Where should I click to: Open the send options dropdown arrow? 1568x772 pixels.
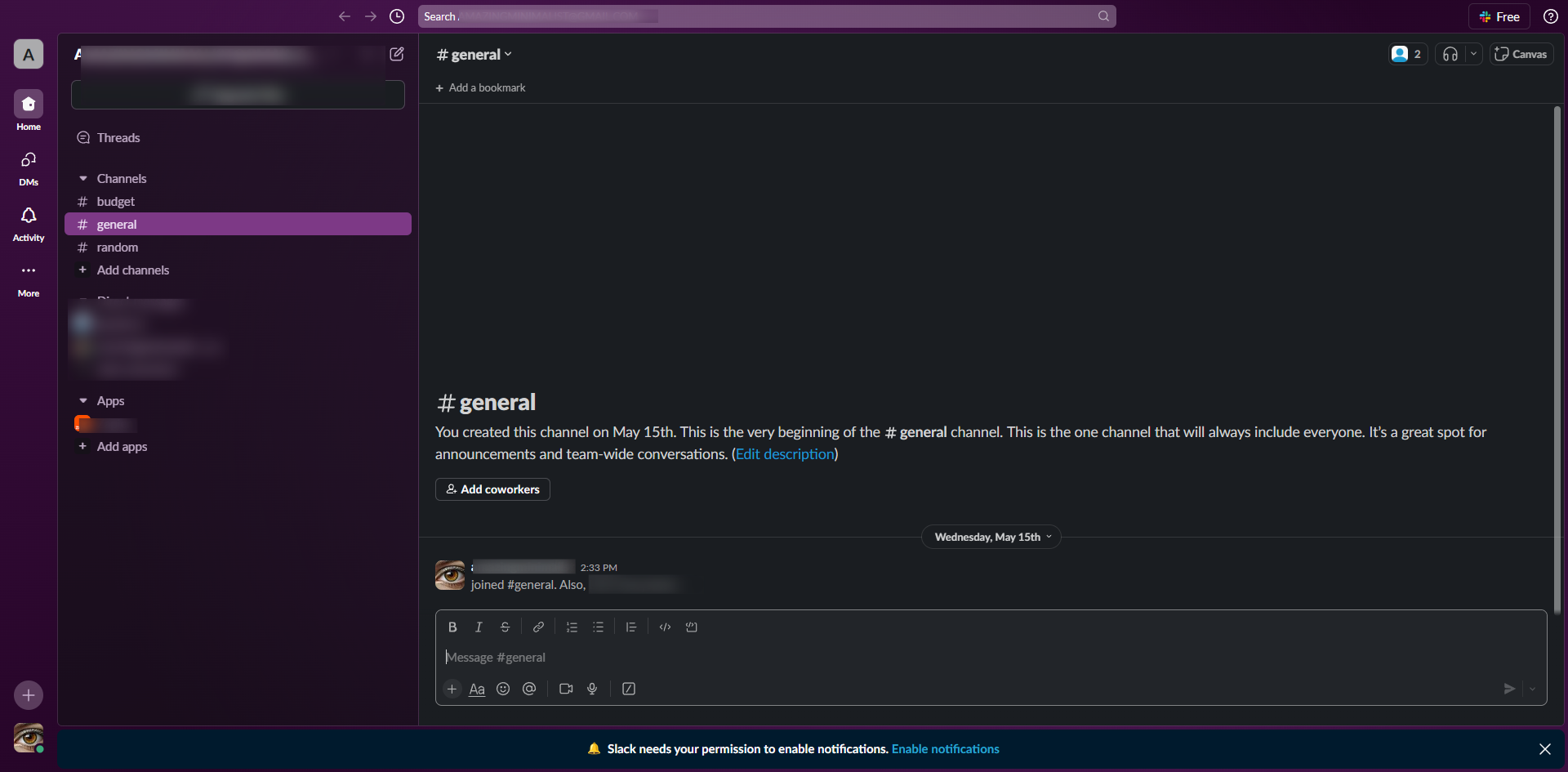pos(1532,689)
